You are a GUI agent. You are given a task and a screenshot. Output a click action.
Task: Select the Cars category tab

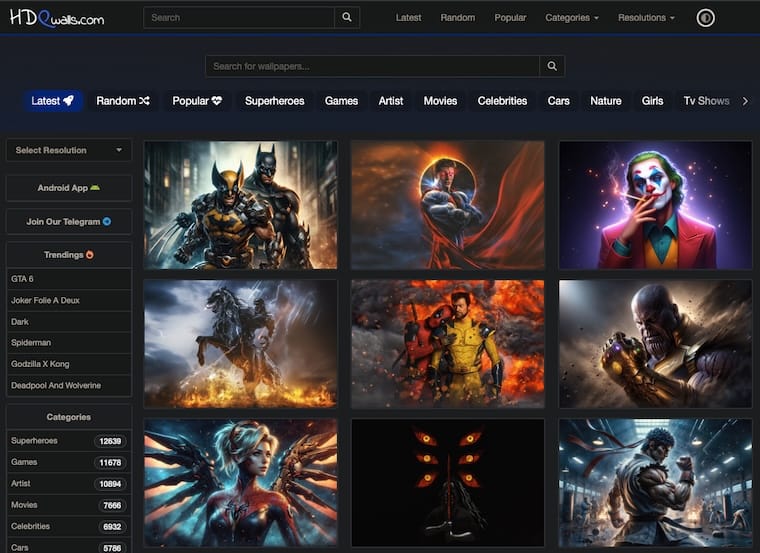pos(558,101)
